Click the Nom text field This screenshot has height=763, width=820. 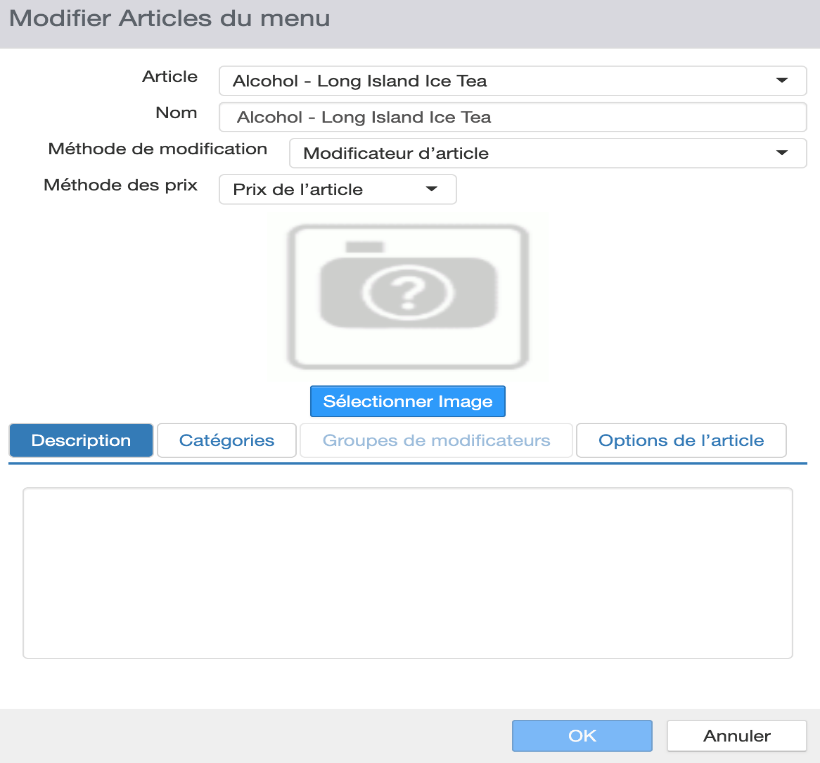click(x=512, y=117)
